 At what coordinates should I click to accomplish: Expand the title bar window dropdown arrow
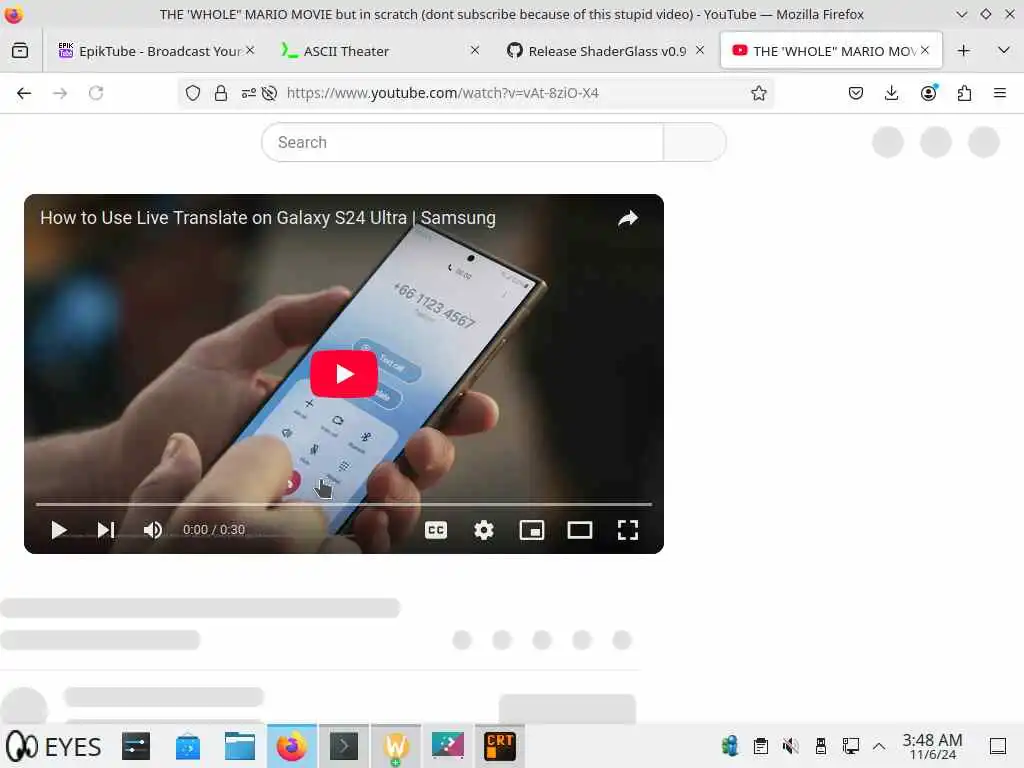(x=961, y=14)
